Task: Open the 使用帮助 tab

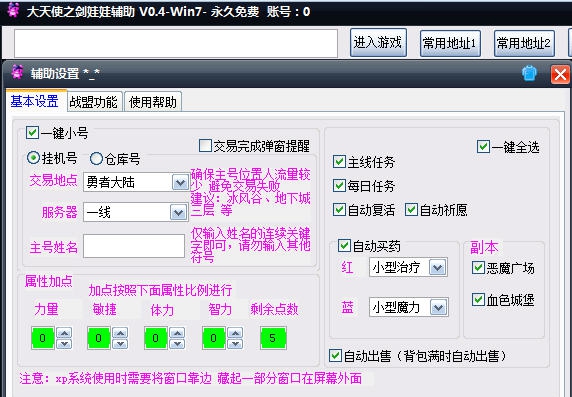Action: coord(152,102)
